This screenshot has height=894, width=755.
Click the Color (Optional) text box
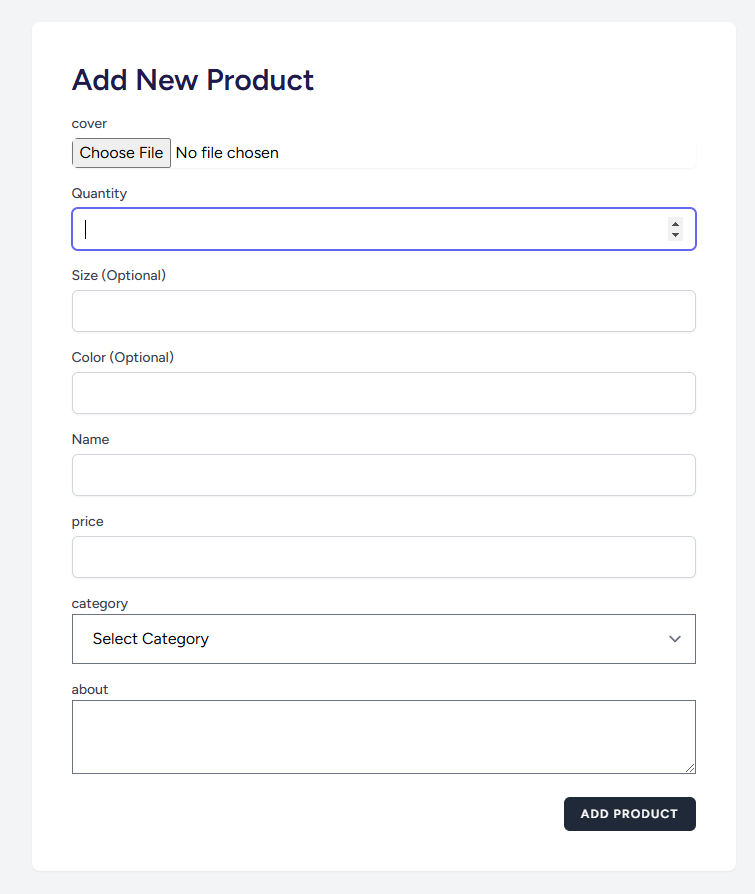(383, 393)
